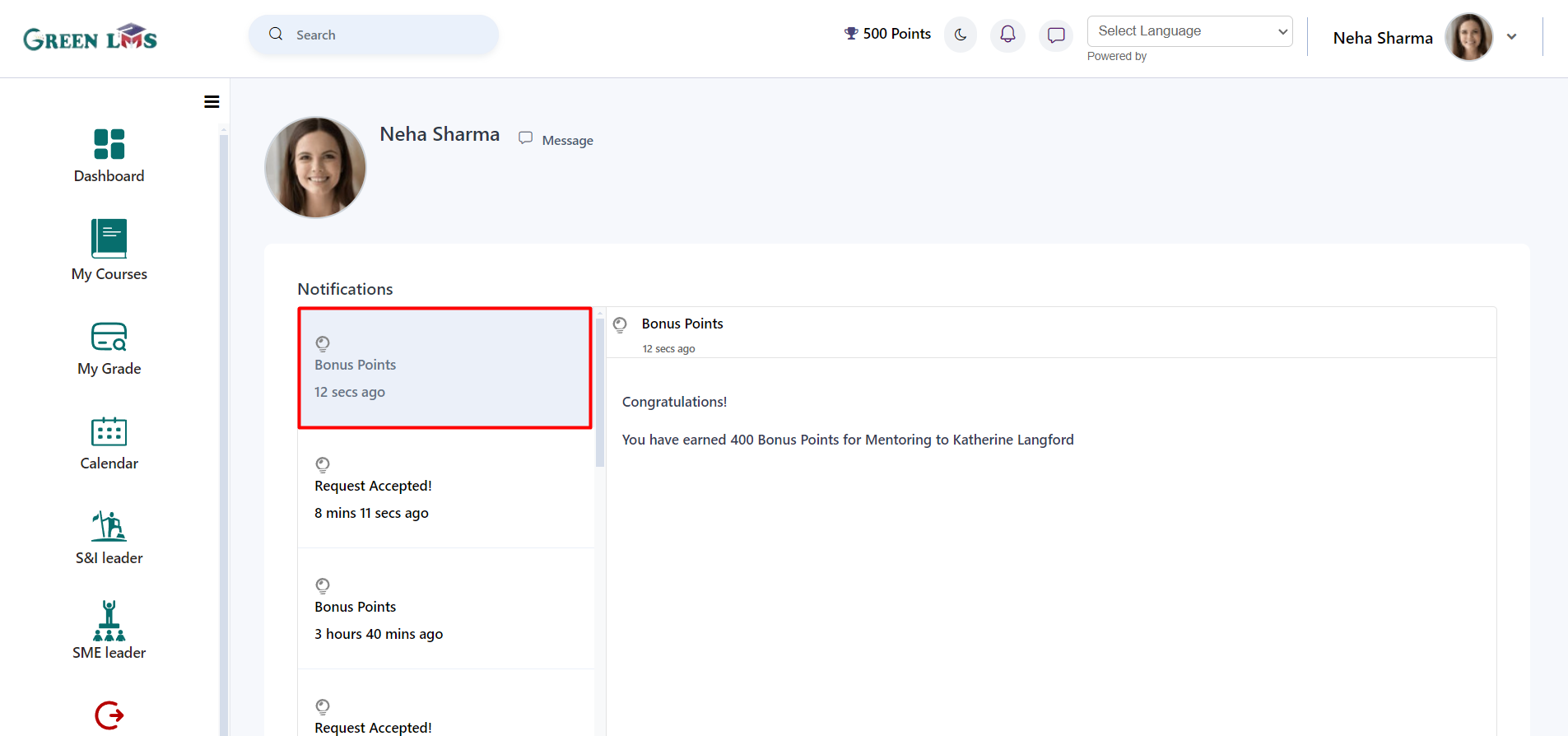Click the header profile avatar

(1469, 37)
